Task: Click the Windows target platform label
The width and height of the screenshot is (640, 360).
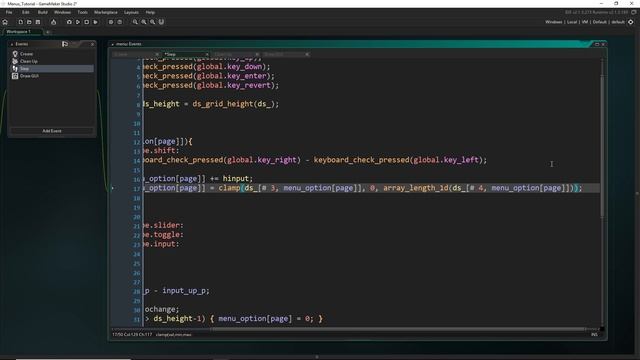Action: coord(553,22)
